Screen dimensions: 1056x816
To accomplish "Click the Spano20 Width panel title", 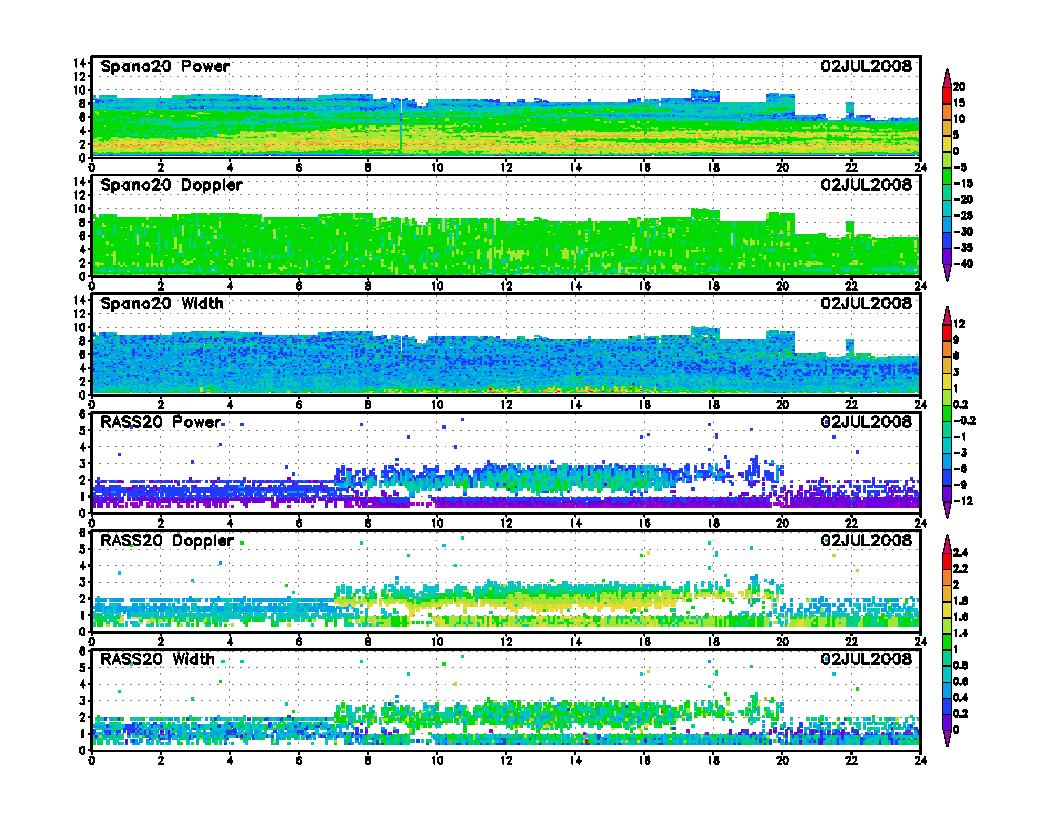I will tap(162, 304).
